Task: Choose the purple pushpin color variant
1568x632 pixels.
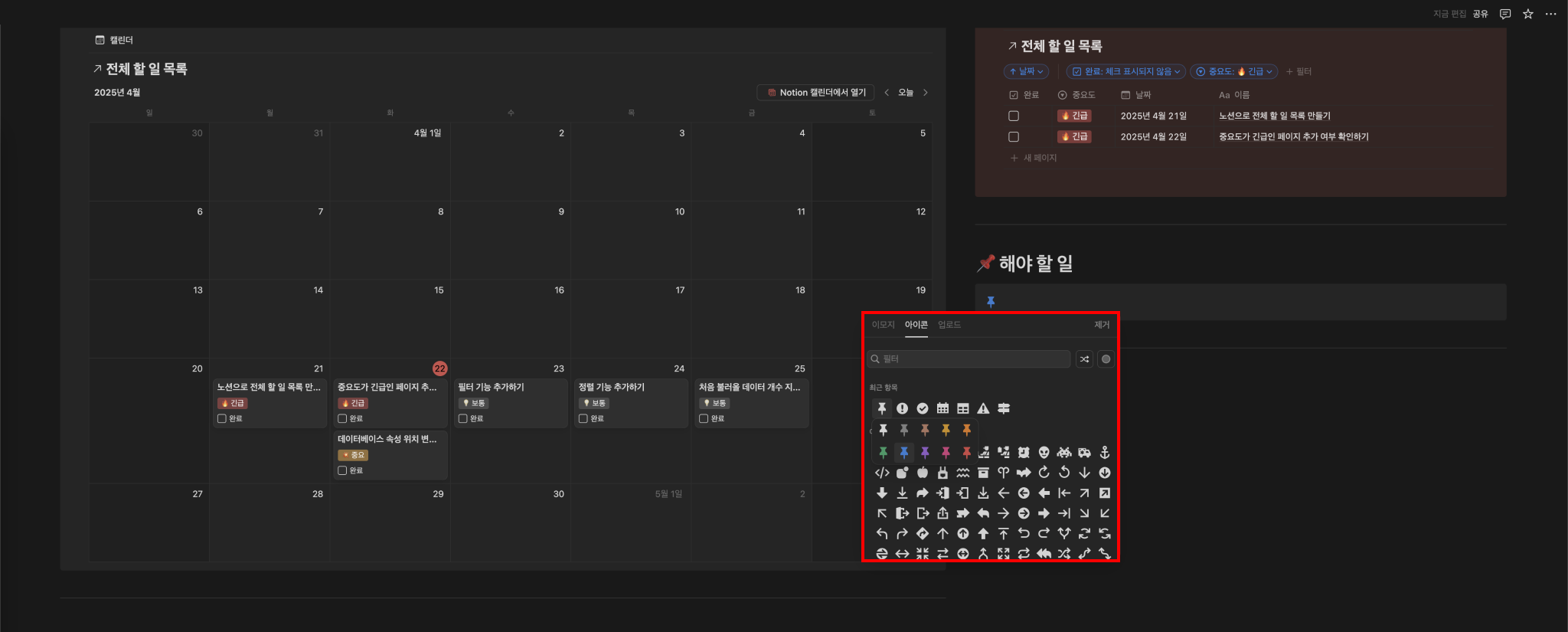Action: point(924,453)
